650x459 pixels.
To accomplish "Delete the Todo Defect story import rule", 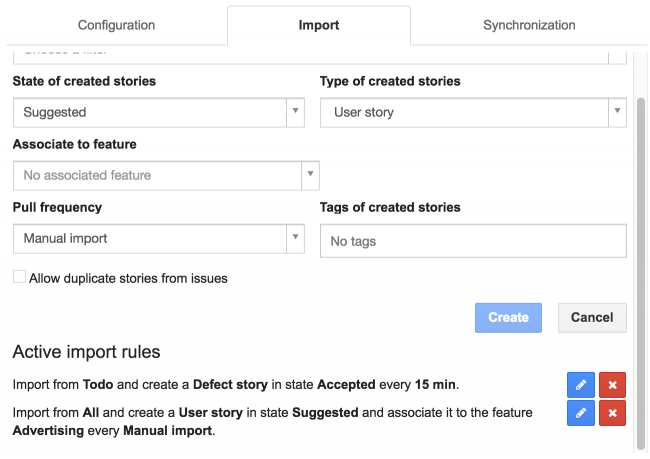I will click(x=612, y=385).
